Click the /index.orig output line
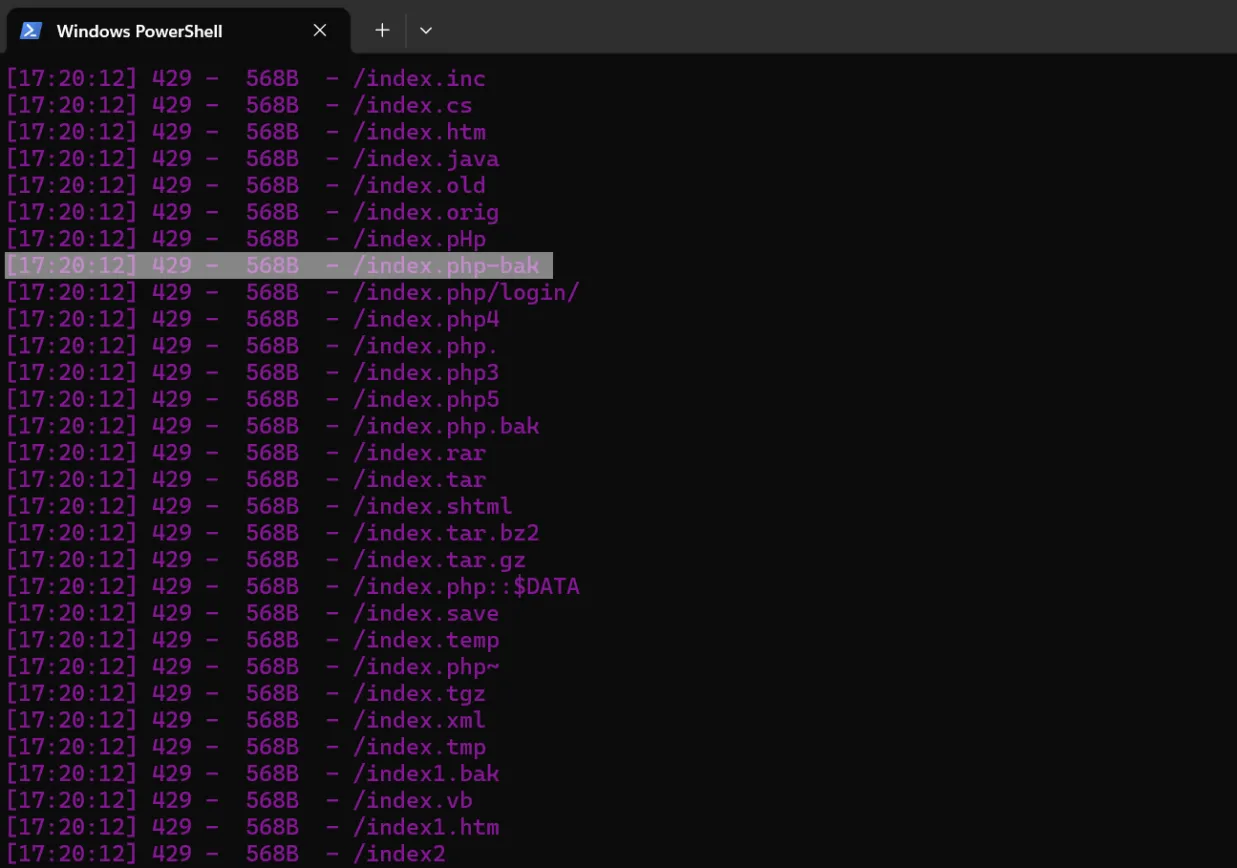 [253, 213]
